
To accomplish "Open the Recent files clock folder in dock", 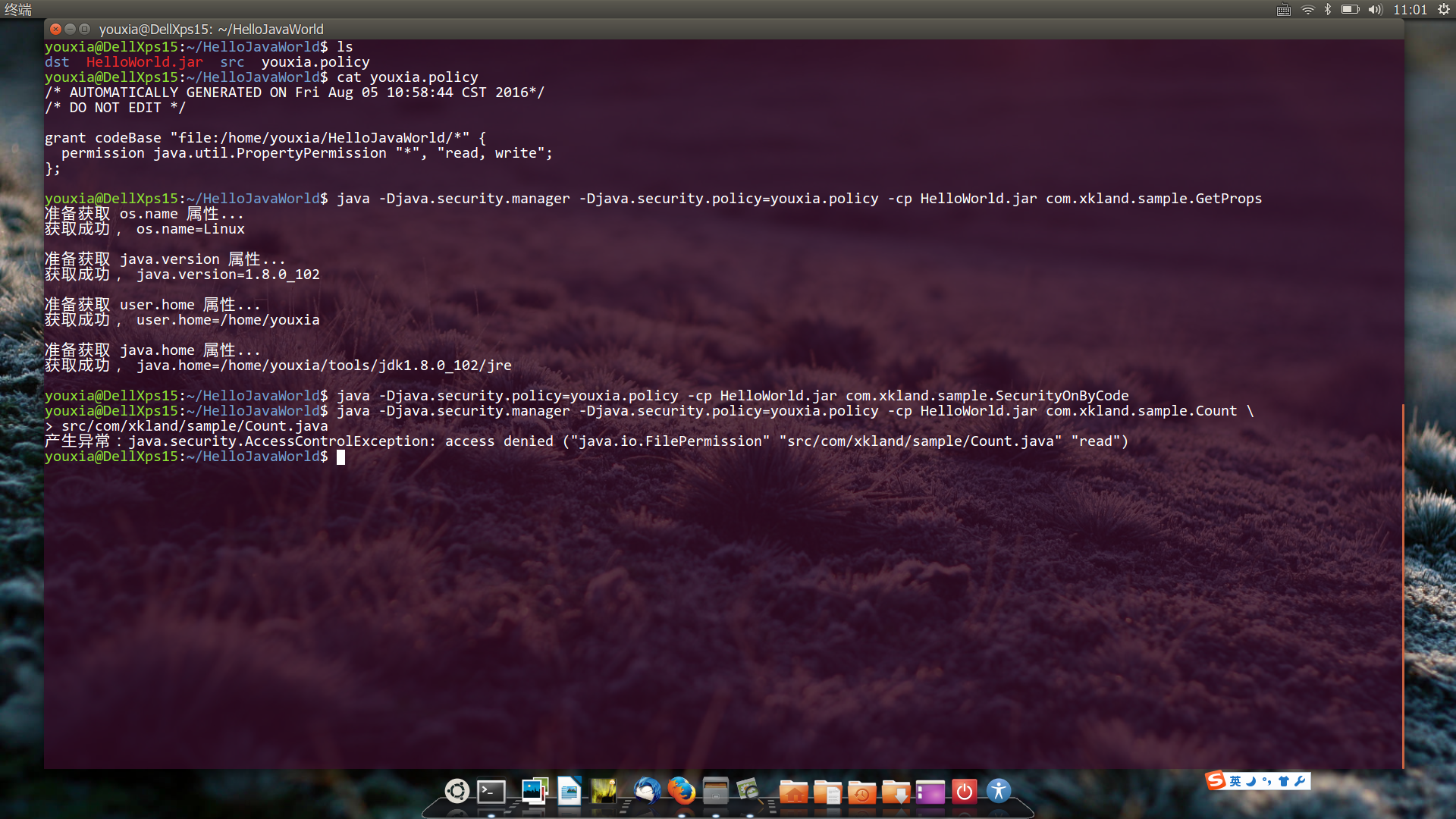I will (861, 792).
